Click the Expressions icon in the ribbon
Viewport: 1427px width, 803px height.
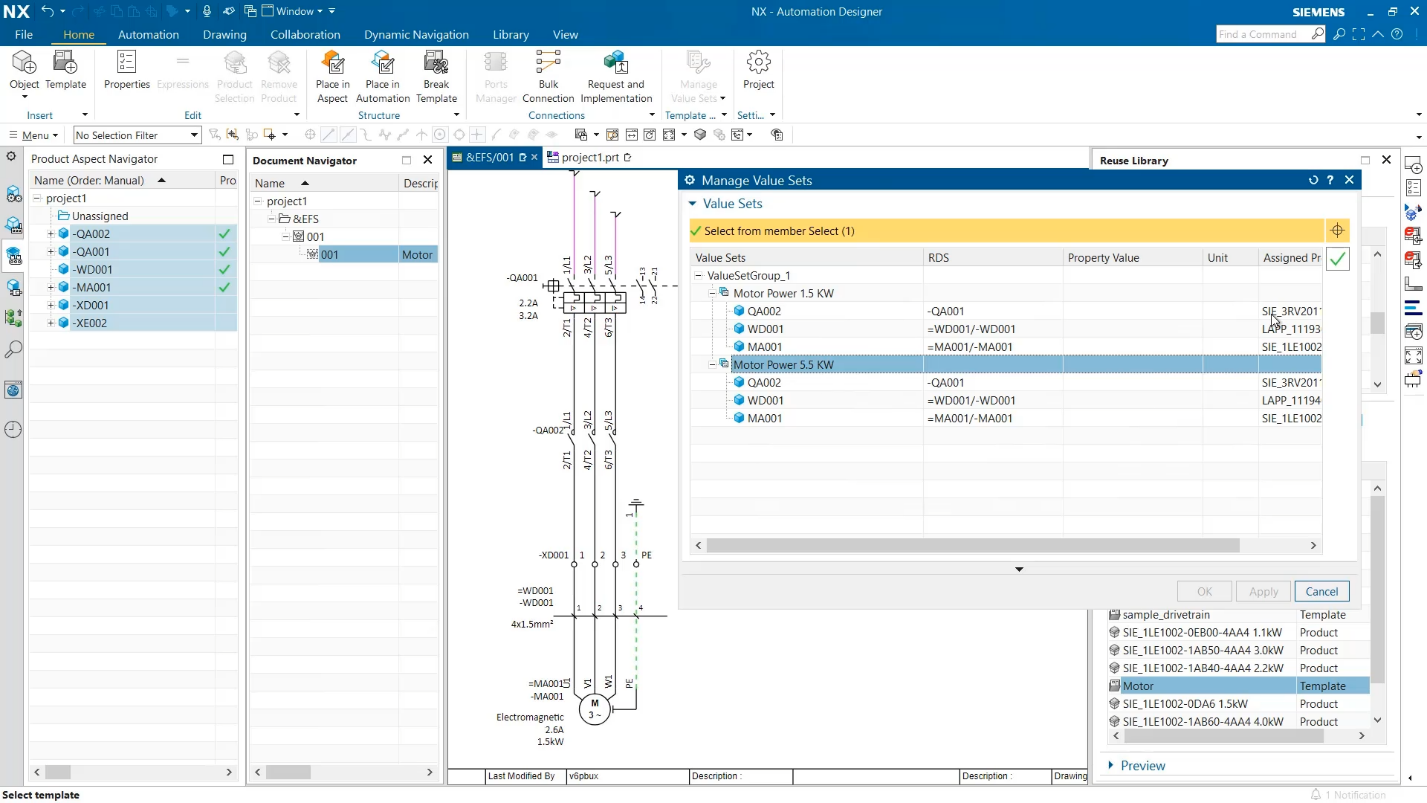click(182, 70)
